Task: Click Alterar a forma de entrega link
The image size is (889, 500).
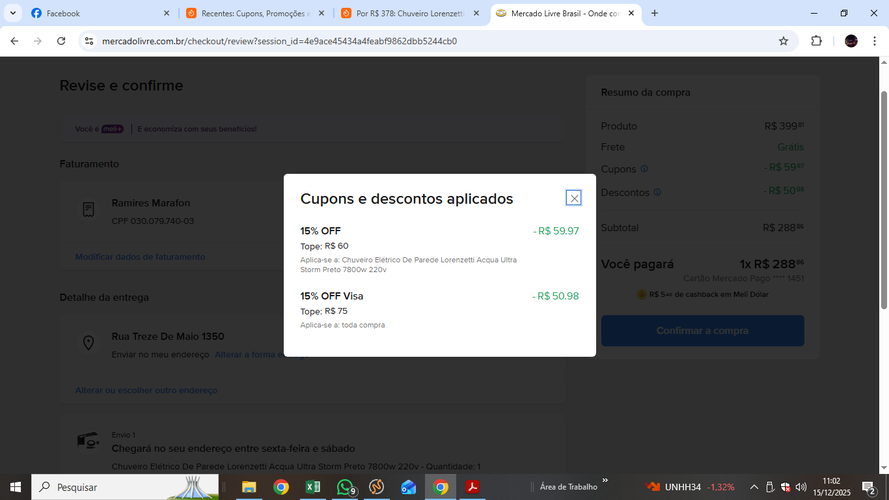Action: tap(259, 354)
